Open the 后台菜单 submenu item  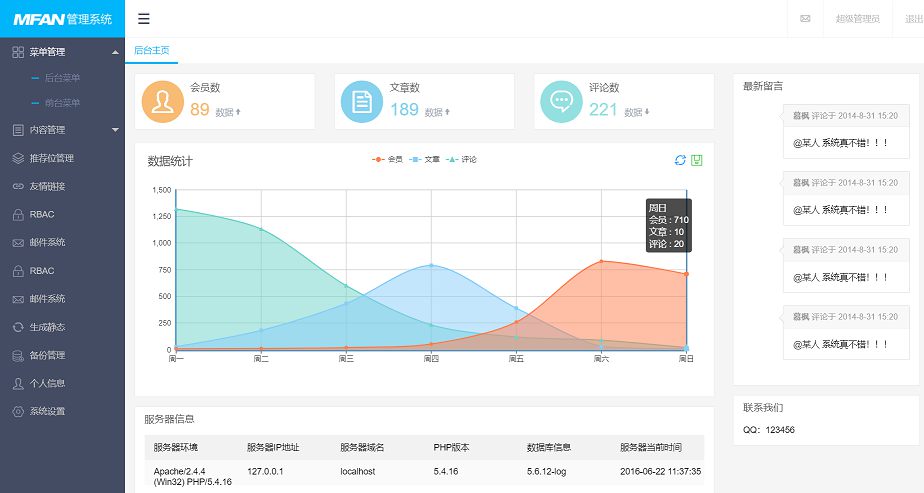pos(62,77)
